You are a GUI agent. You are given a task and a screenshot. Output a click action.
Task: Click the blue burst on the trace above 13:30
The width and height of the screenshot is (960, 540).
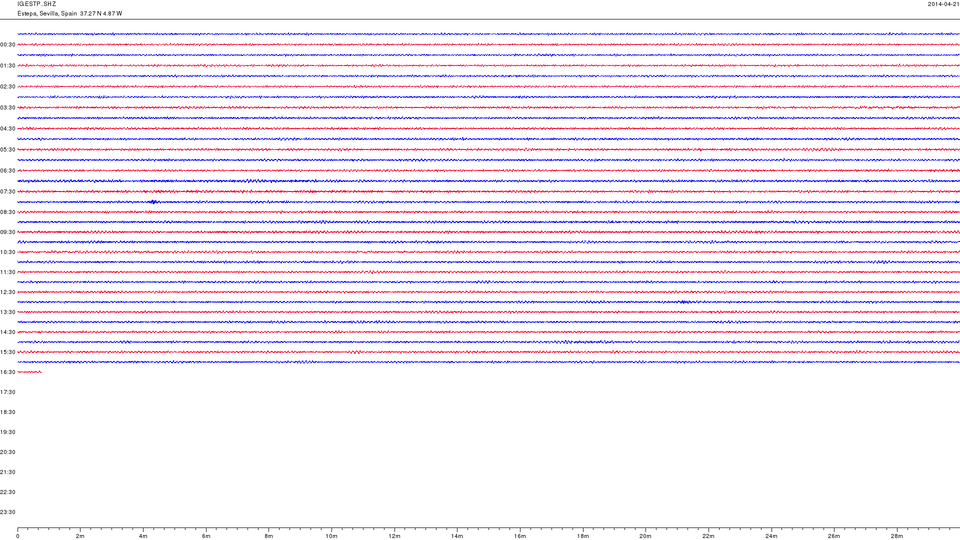click(684, 302)
